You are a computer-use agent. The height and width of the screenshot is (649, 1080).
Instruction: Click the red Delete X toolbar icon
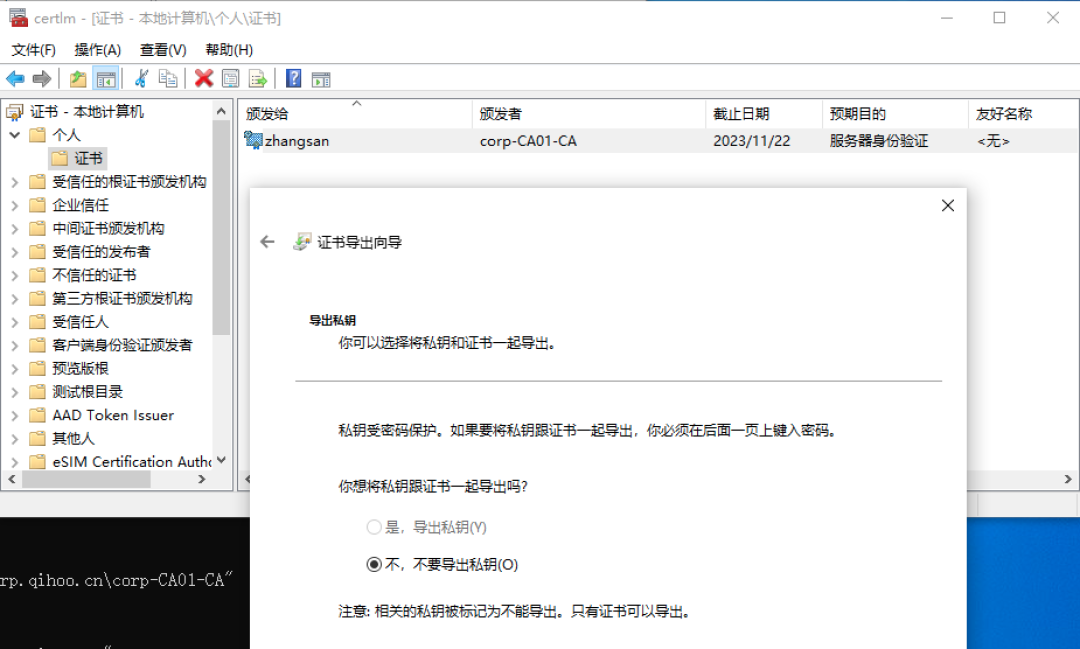coord(204,79)
